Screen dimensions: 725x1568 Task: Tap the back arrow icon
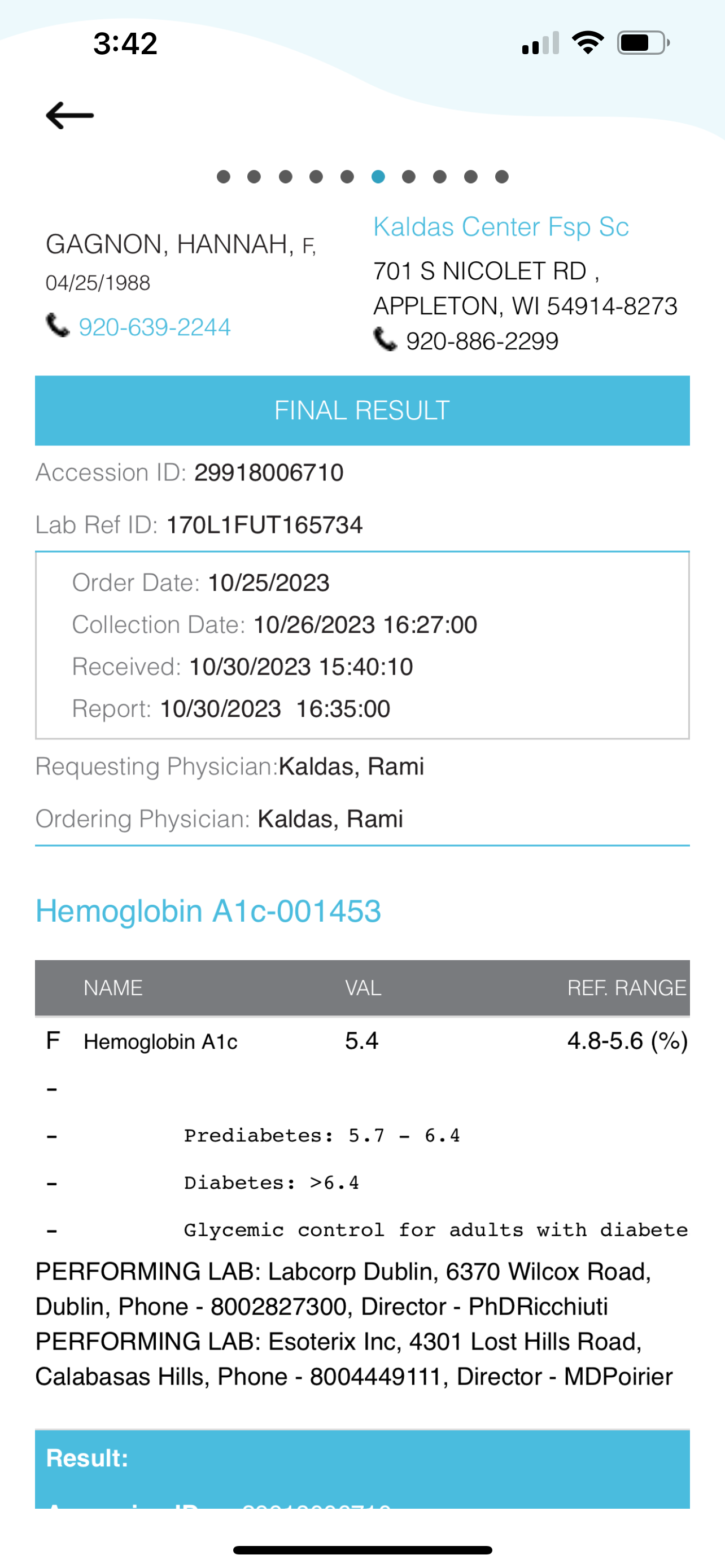click(x=70, y=115)
